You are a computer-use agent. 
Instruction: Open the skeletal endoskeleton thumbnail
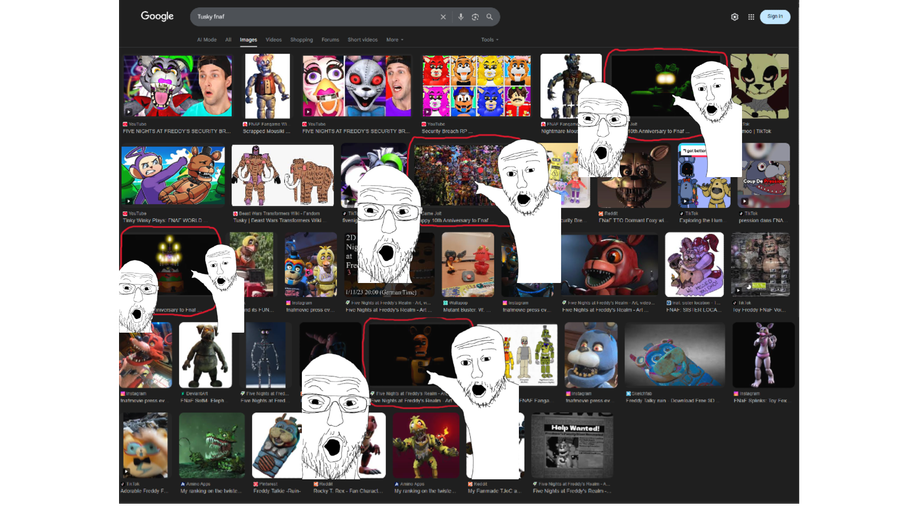266,355
